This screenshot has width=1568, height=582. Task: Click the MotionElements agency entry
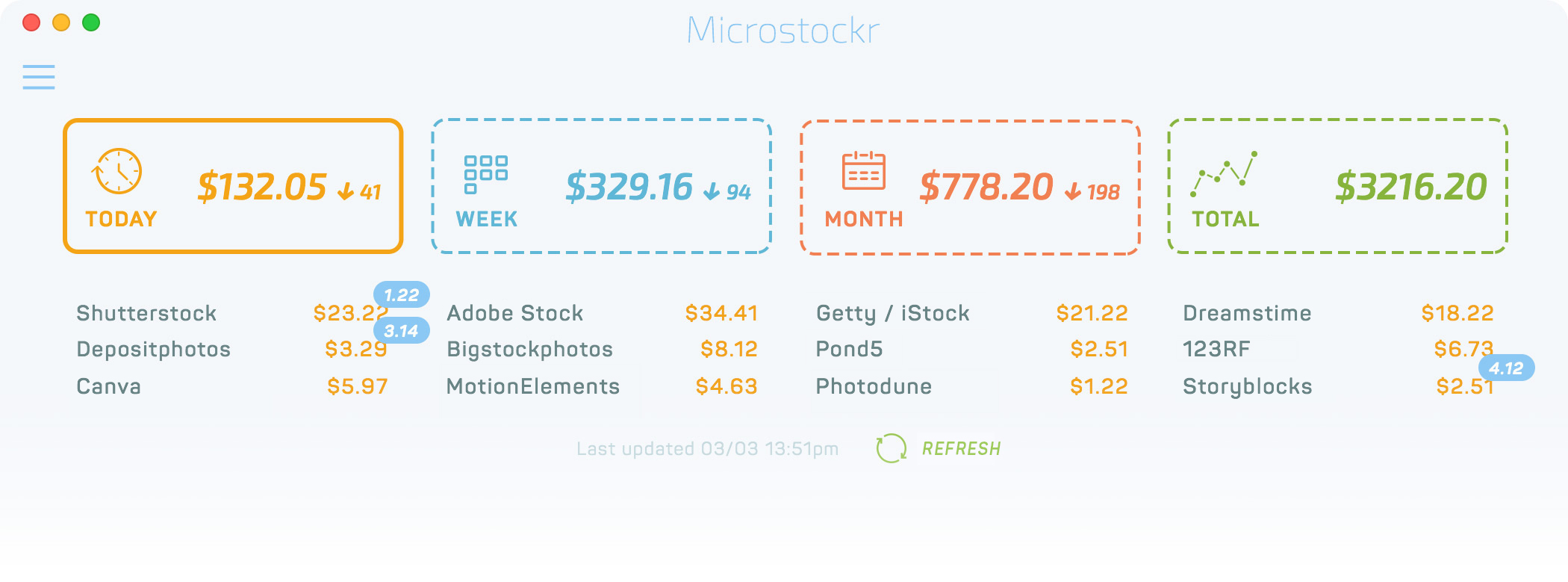tap(533, 386)
